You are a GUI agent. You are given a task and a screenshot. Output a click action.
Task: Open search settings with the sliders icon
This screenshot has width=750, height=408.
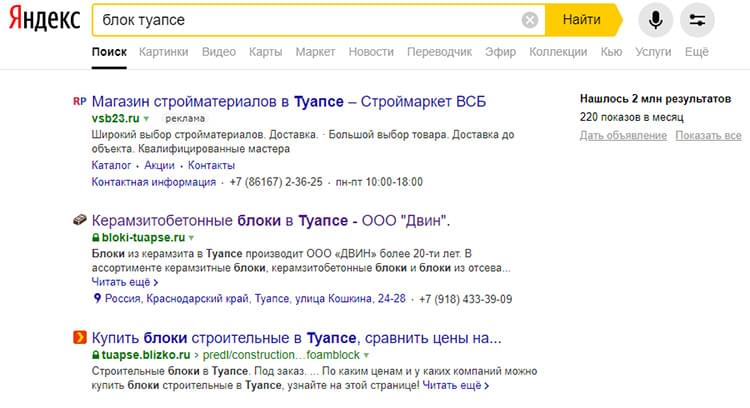697,20
